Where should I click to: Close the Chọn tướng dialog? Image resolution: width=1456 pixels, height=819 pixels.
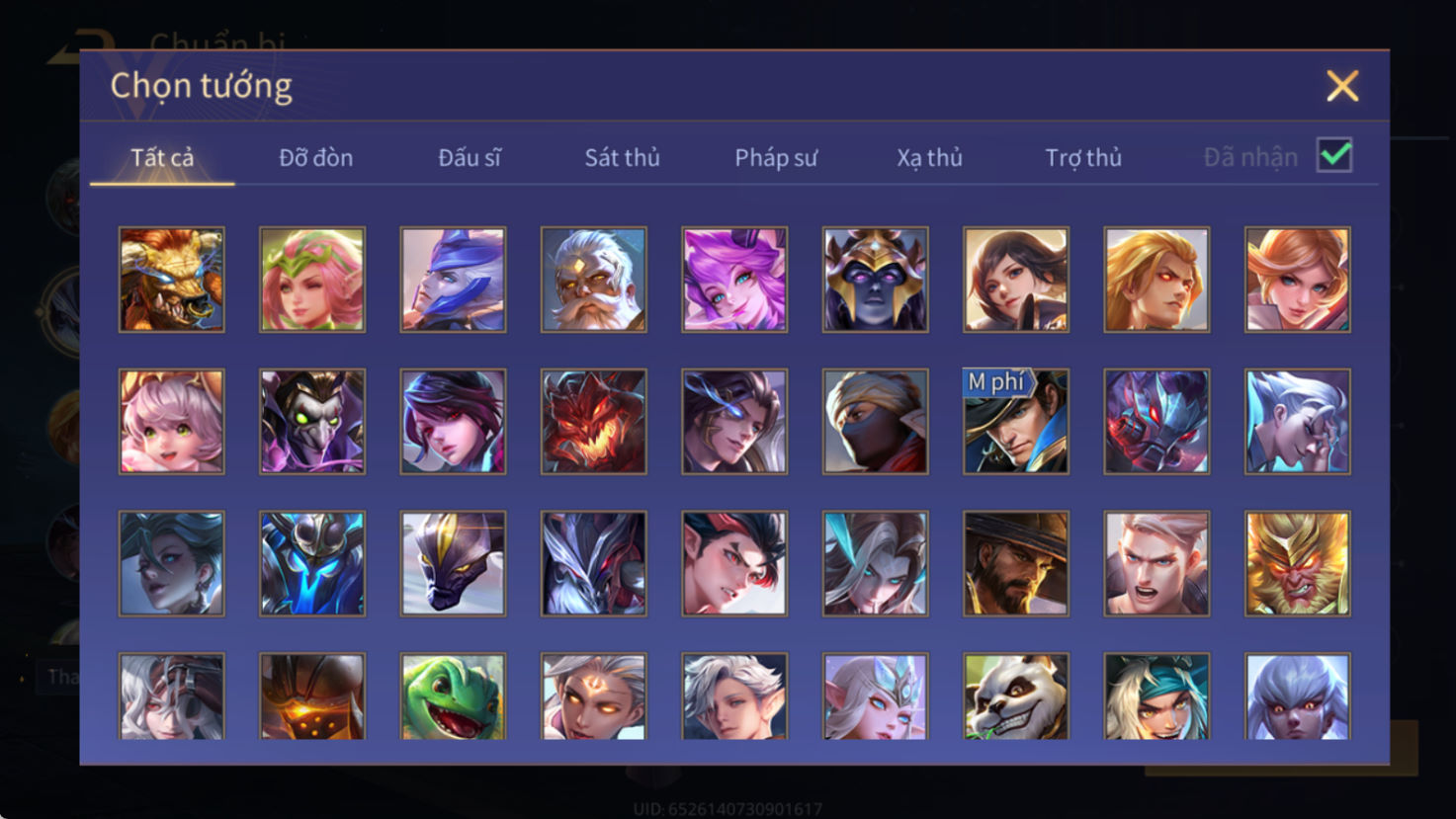click(x=1342, y=86)
